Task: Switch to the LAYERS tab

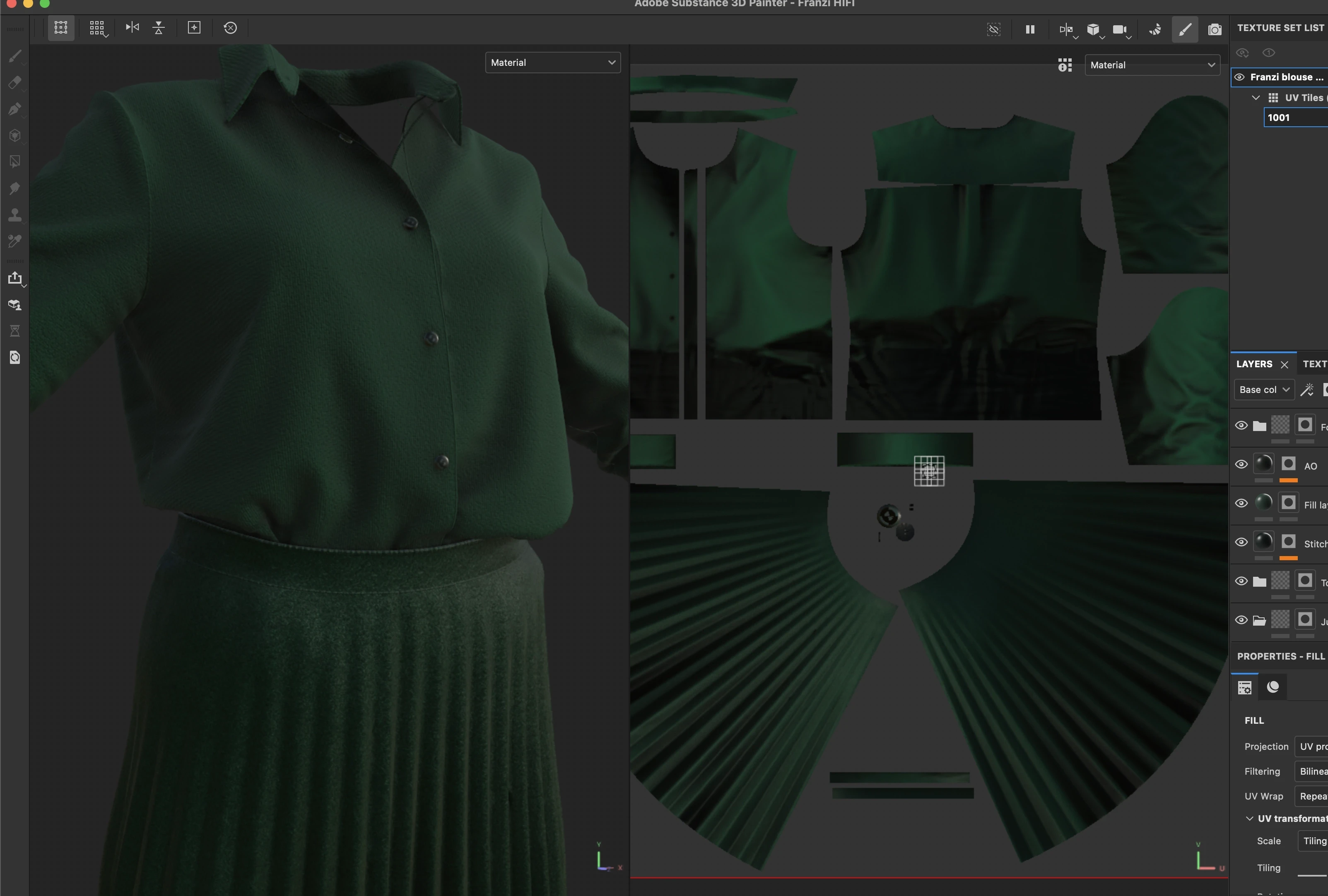Action: (x=1254, y=364)
